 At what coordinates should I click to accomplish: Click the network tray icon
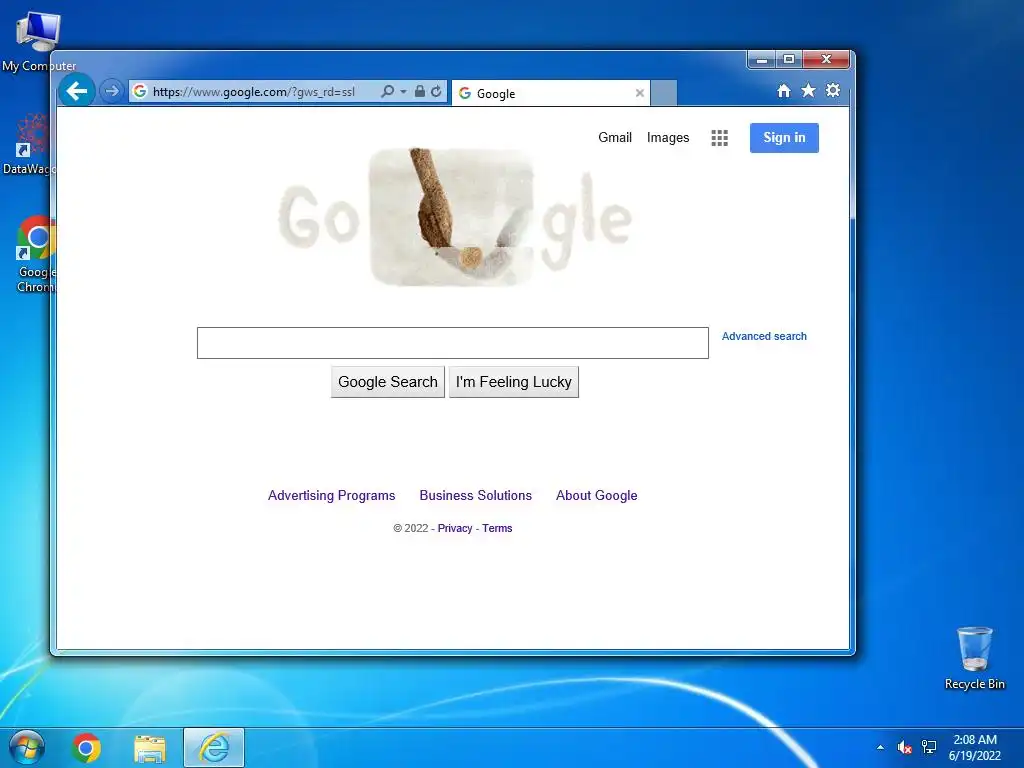[929, 748]
